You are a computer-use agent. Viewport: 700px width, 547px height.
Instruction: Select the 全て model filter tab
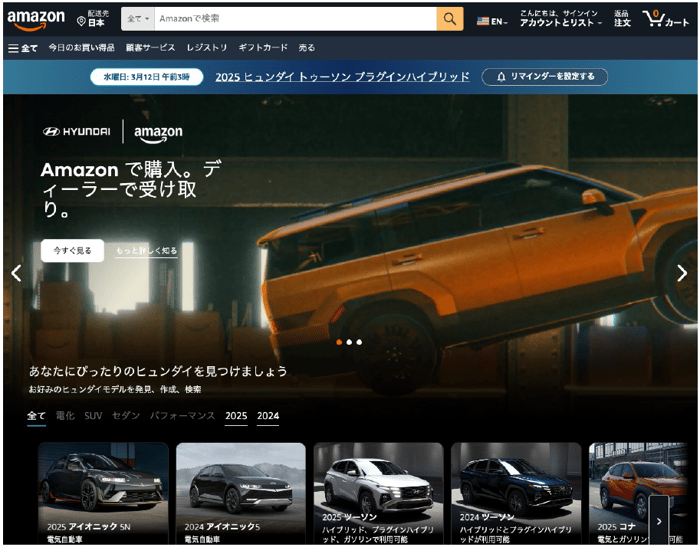[x=36, y=416]
